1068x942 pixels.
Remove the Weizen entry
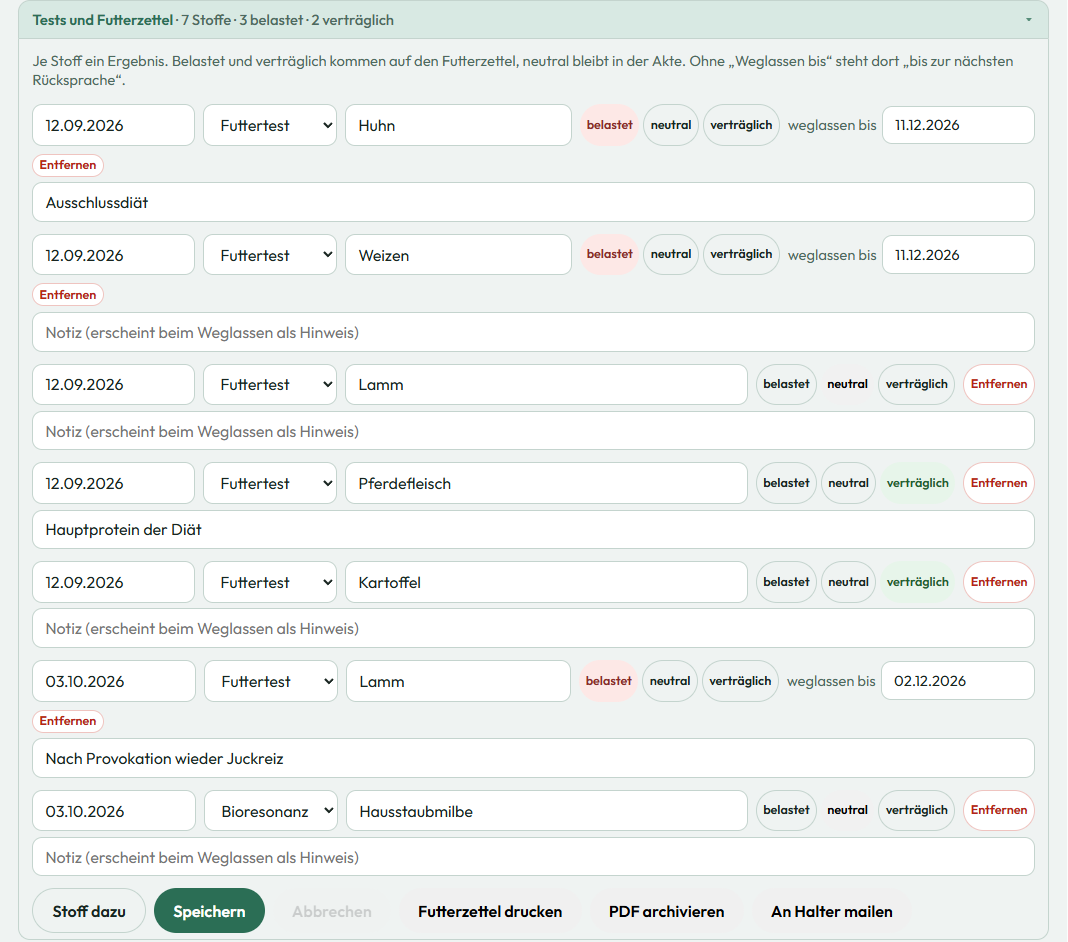pyautogui.click(x=67, y=295)
